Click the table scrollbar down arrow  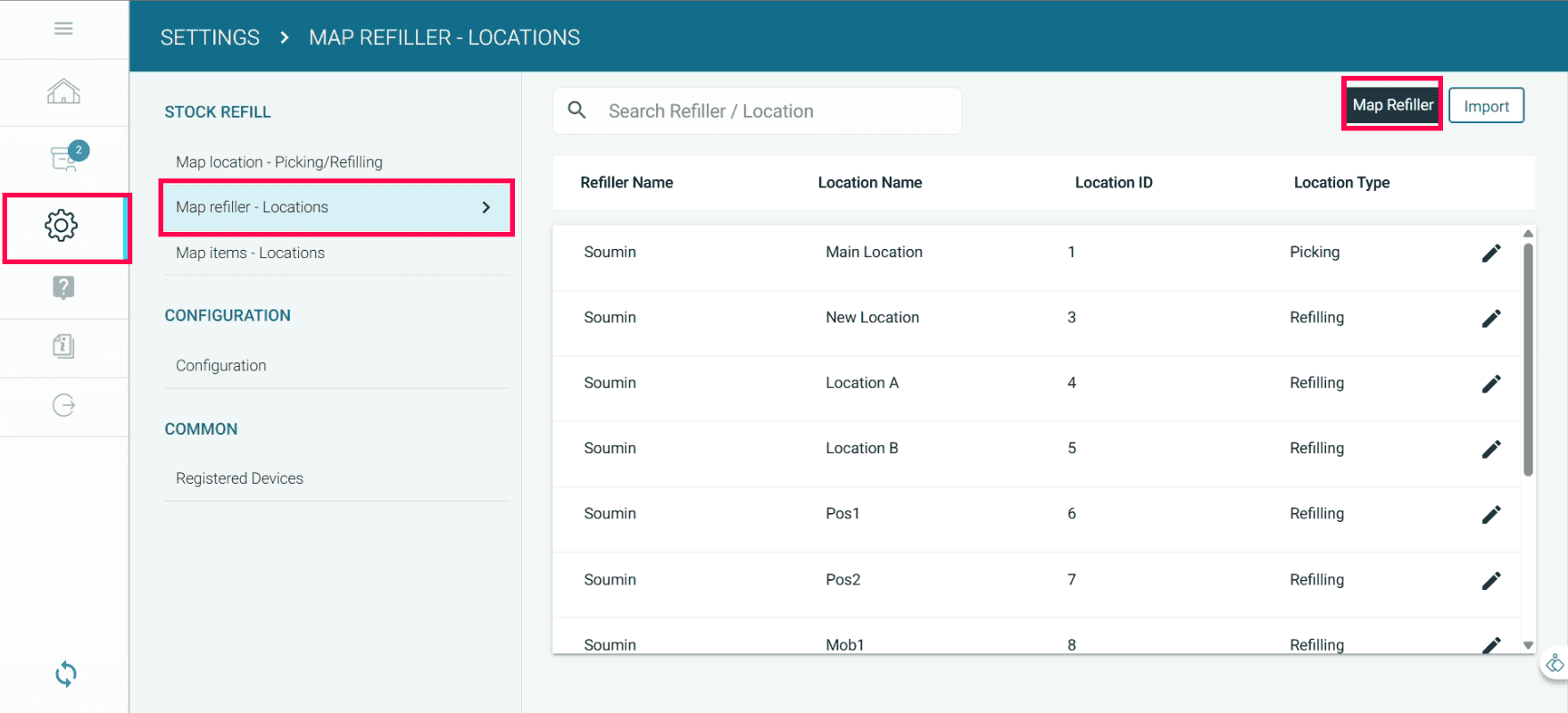(x=1528, y=645)
